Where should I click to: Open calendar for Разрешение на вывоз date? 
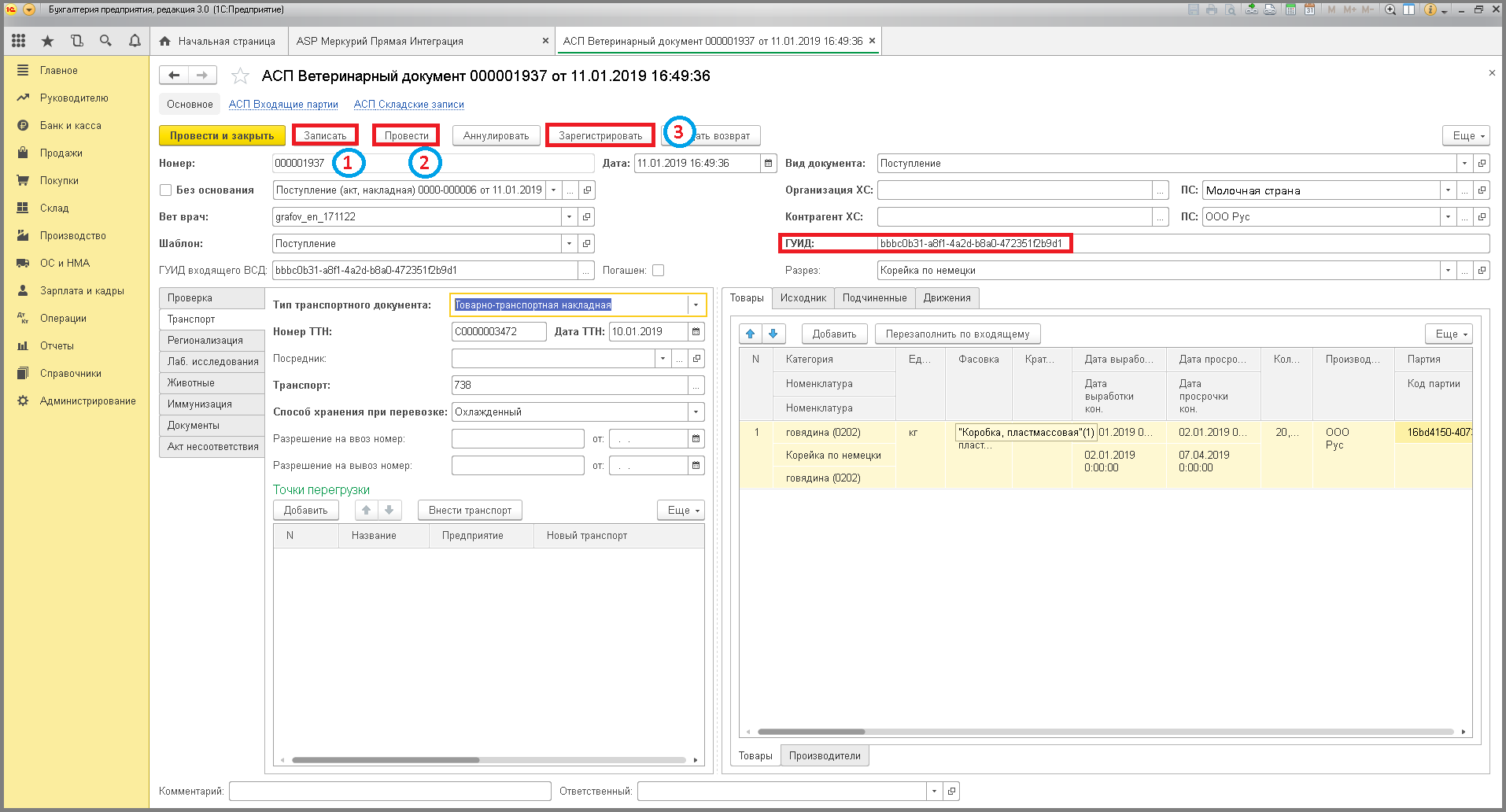pos(696,465)
